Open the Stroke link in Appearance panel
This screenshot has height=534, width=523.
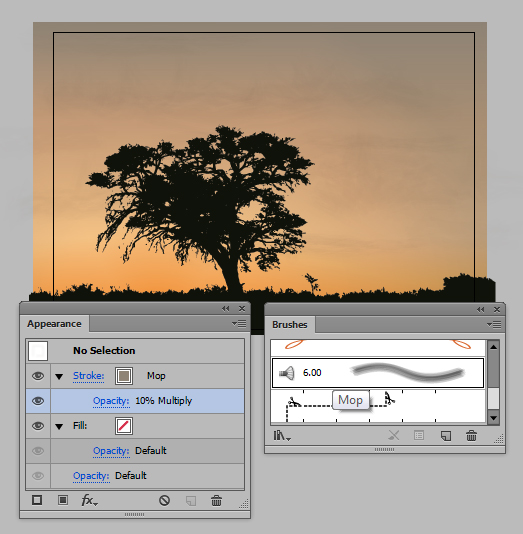89,376
